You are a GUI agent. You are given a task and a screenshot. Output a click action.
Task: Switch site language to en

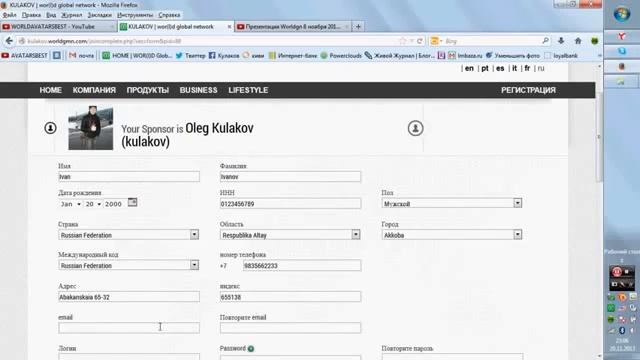[x=469, y=69]
